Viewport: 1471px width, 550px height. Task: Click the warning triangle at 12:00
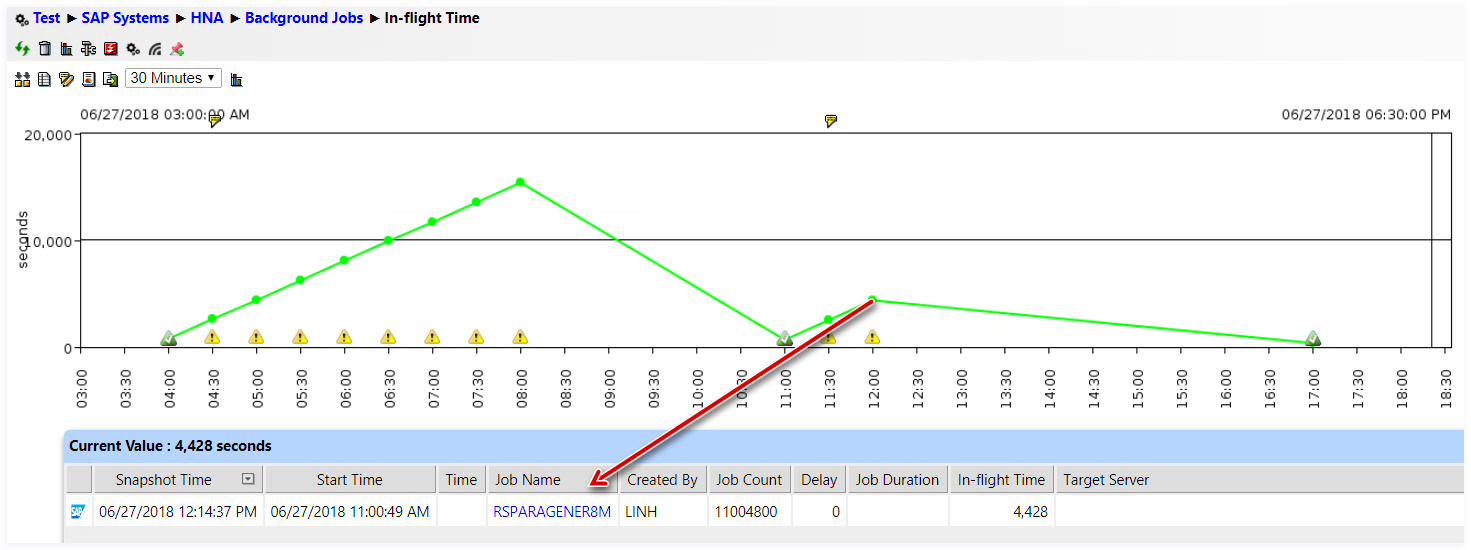pyautogui.click(x=872, y=338)
